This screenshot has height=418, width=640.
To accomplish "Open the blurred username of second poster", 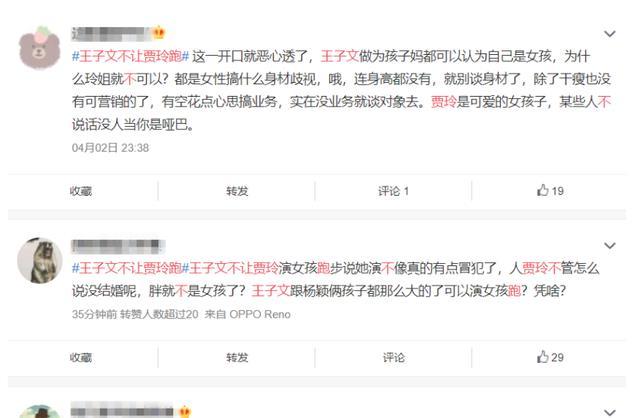I will [x=118, y=247].
